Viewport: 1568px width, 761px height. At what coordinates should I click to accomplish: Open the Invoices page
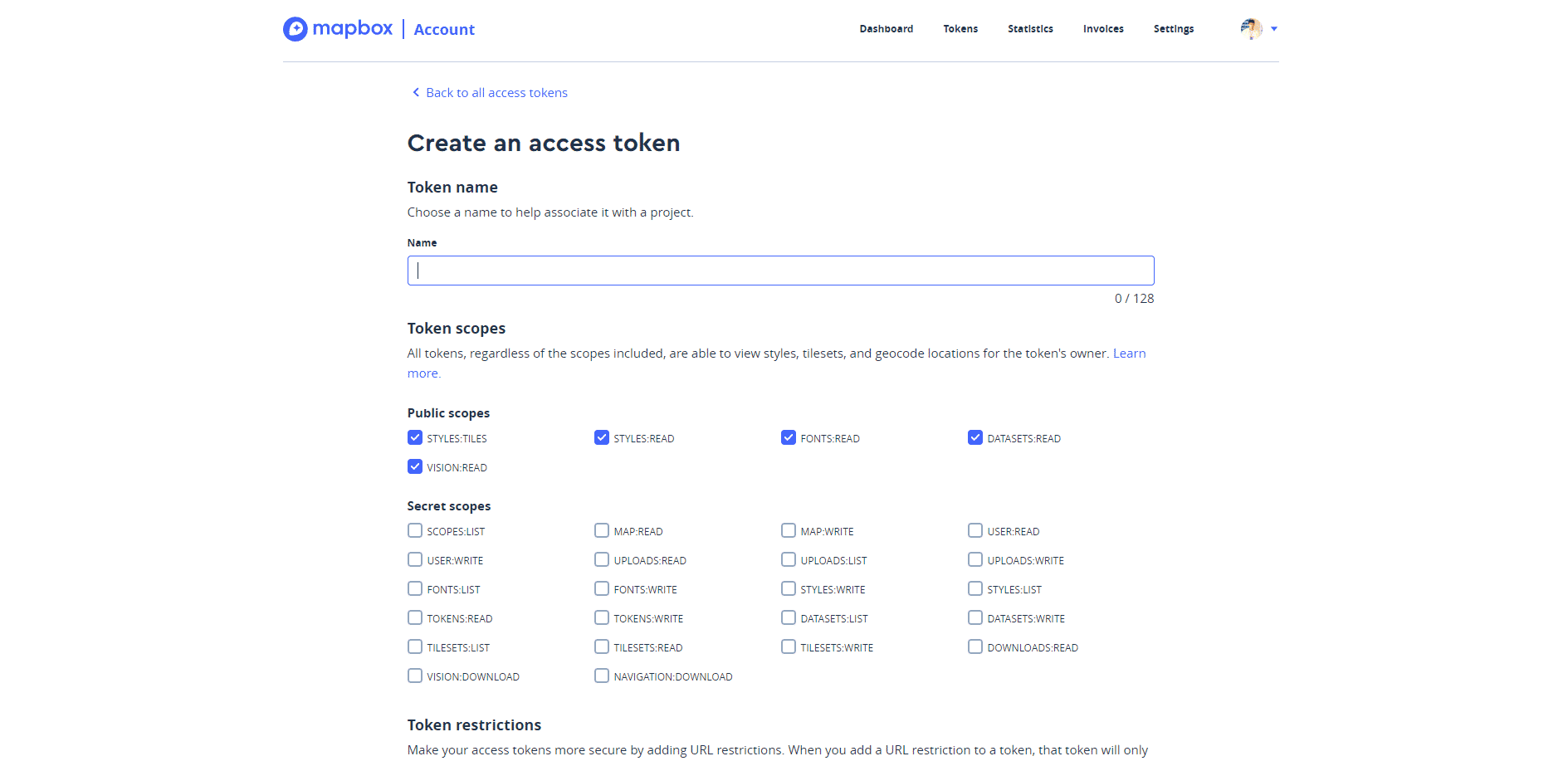tap(1103, 29)
